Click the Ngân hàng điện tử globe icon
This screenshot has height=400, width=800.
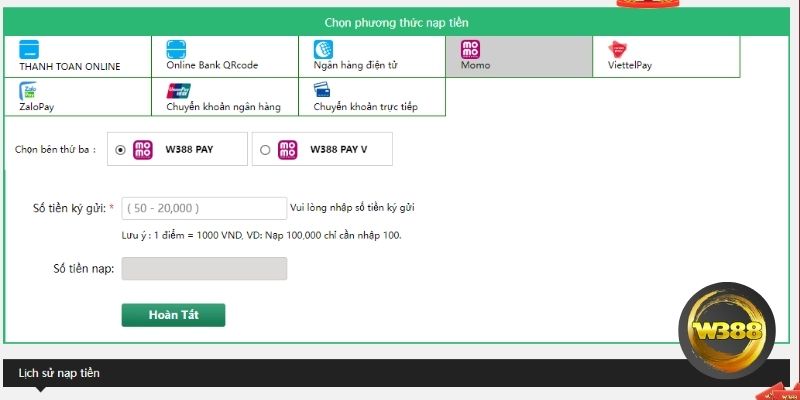[323, 49]
